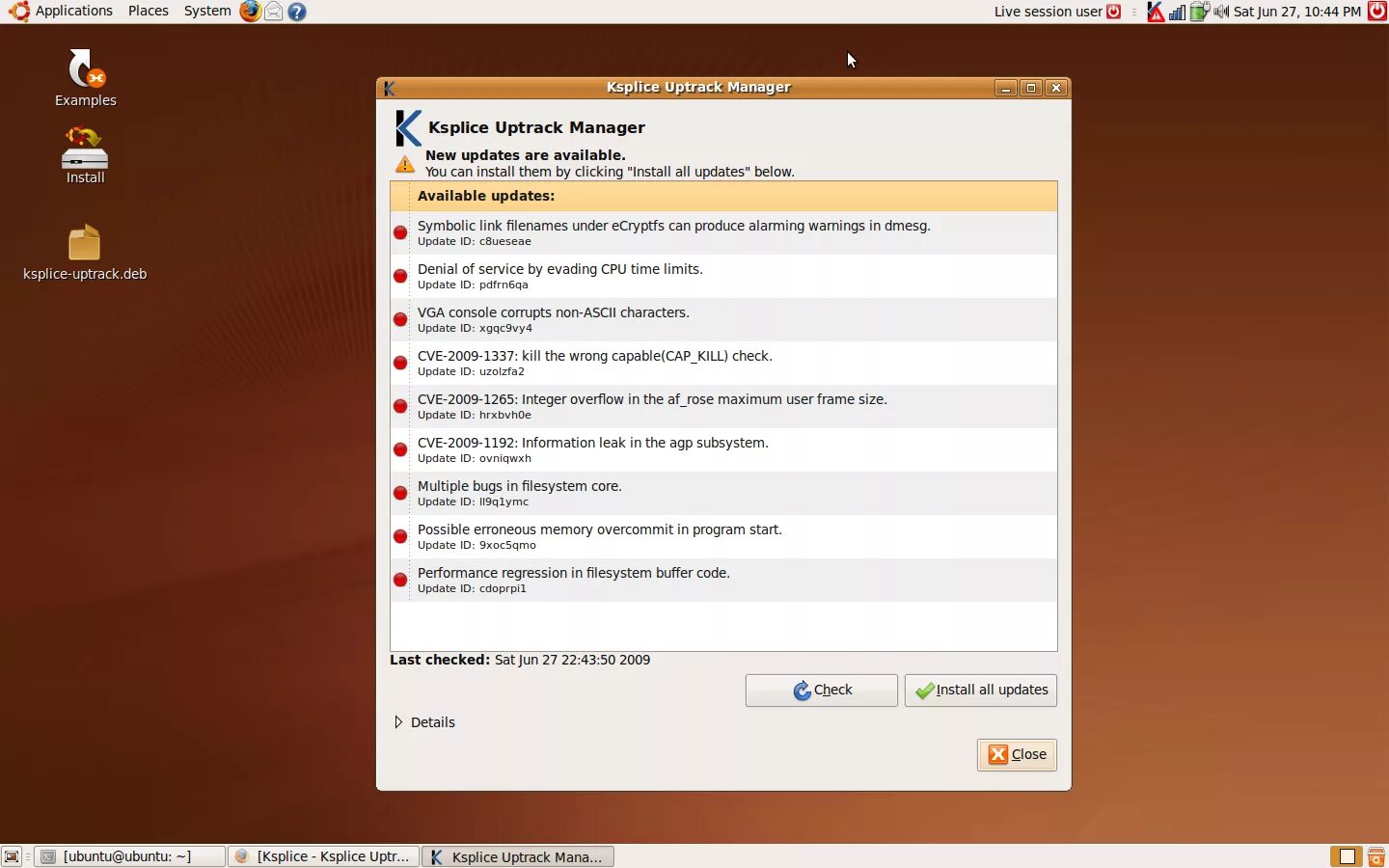
Task: Click the red dot for CPU time limits update
Action: pos(400,276)
